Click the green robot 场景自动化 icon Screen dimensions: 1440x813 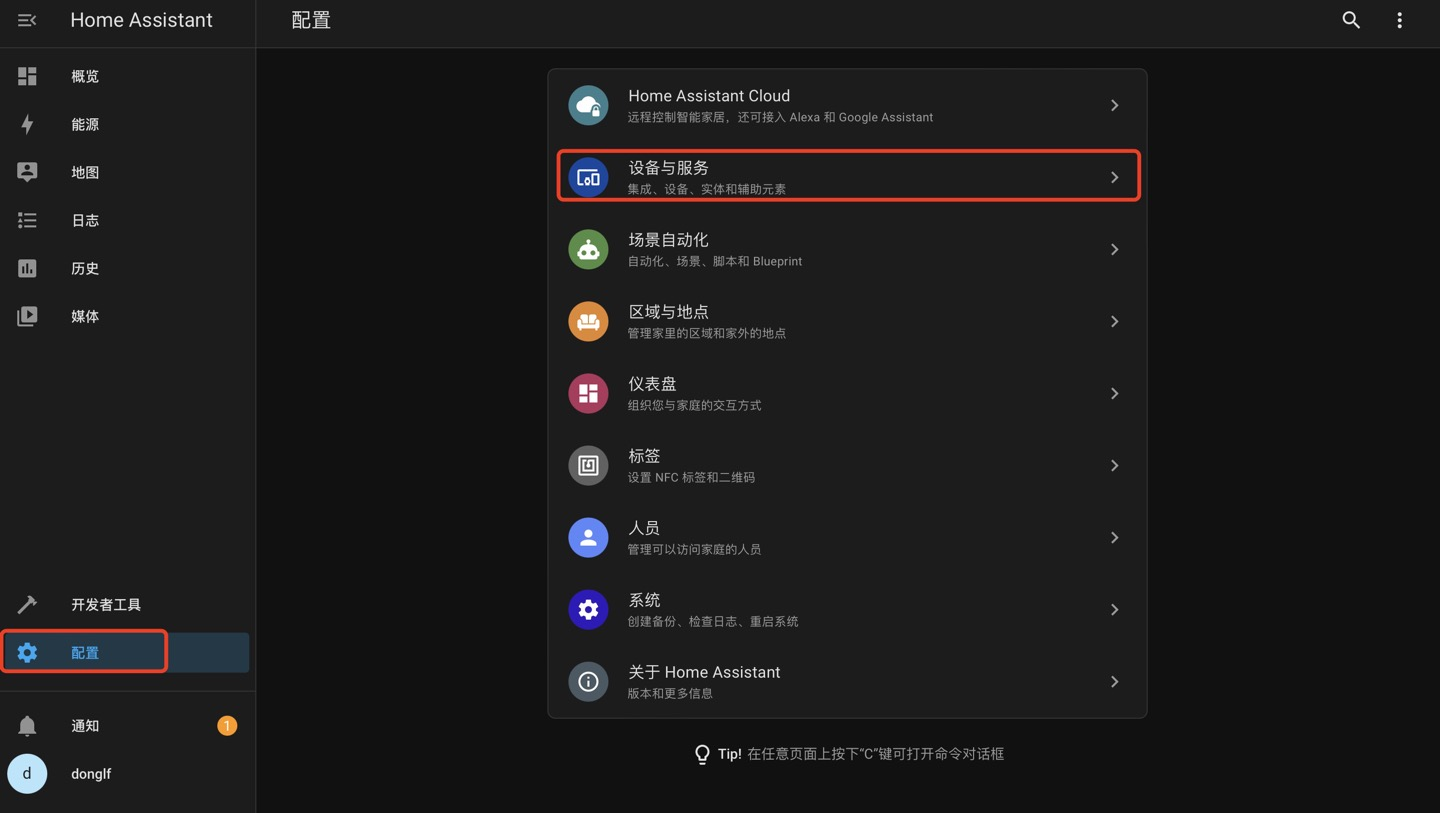(x=588, y=249)
